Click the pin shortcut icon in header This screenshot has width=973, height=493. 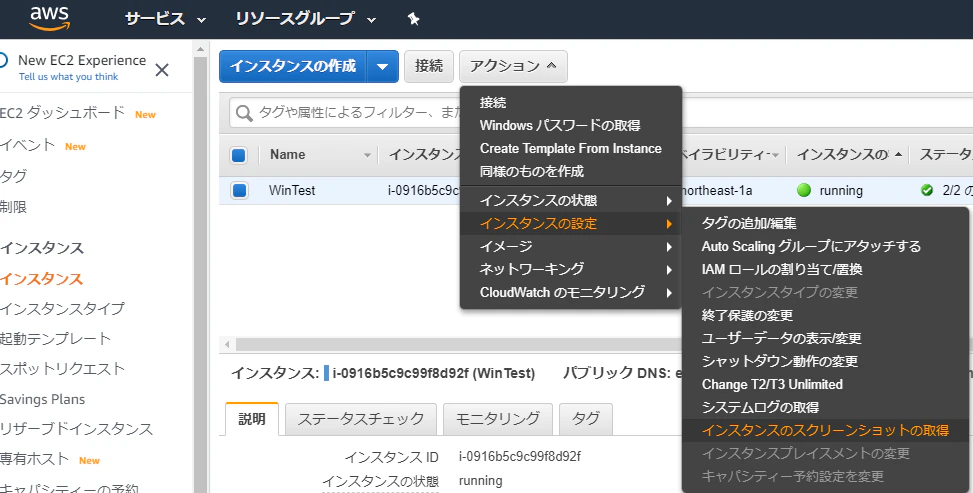(x=414, y=19)
